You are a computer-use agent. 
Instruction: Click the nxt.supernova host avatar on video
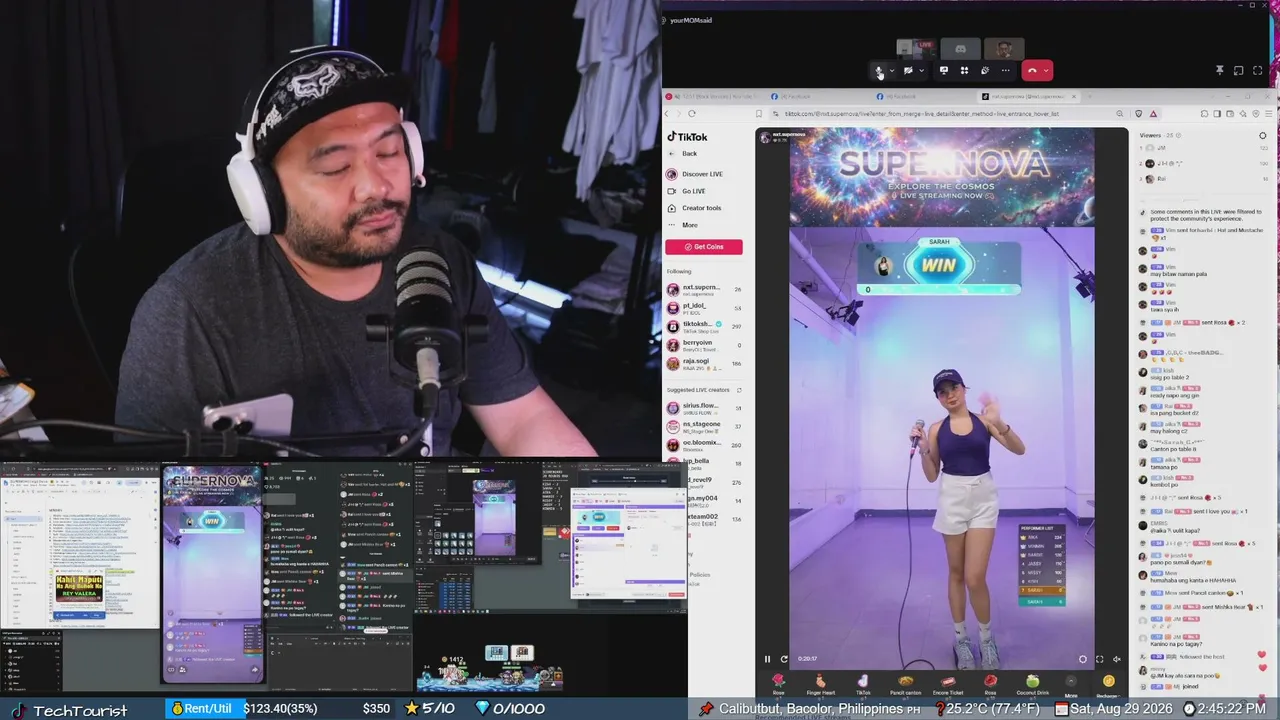click(x=764, y=136)
